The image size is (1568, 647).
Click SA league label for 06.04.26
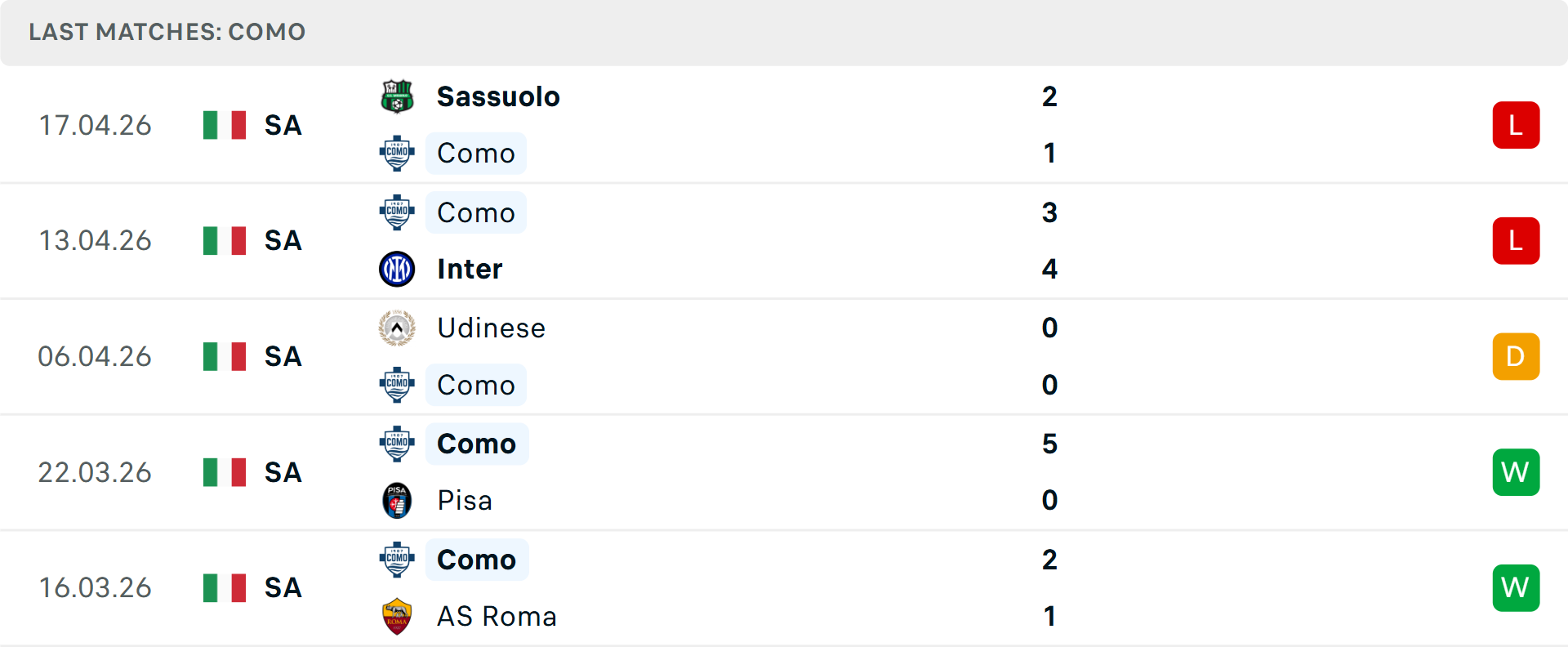coord(283,357)
